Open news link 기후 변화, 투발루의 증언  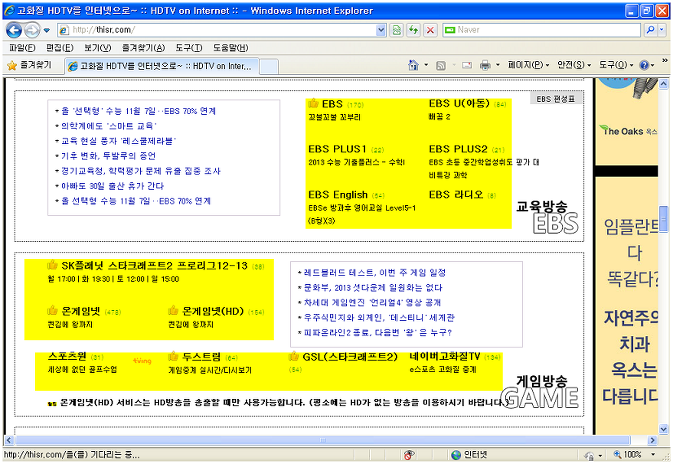point(108,156)
